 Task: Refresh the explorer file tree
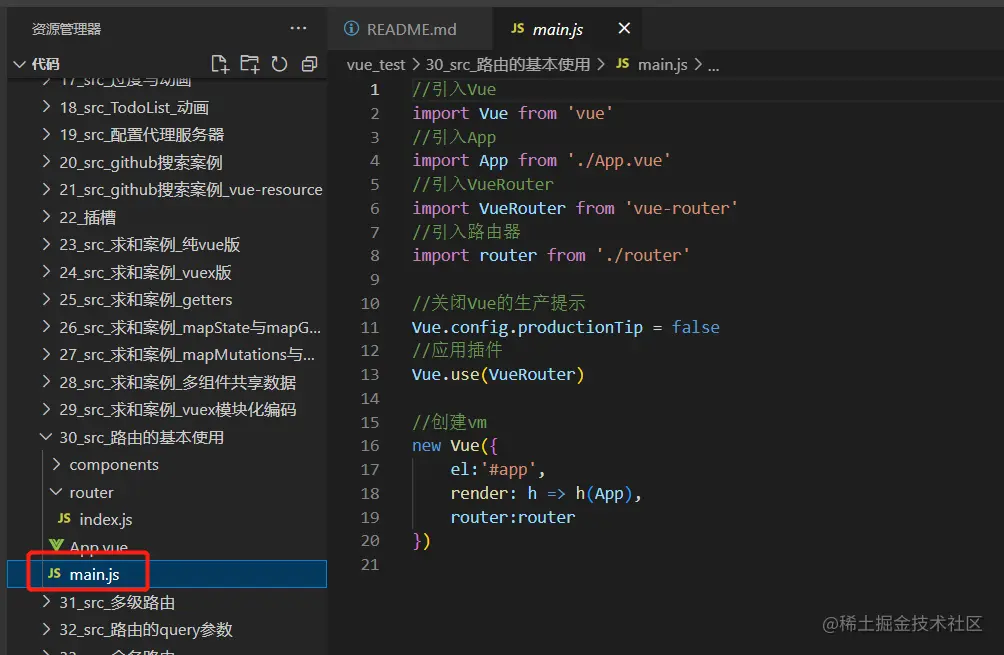279,63
